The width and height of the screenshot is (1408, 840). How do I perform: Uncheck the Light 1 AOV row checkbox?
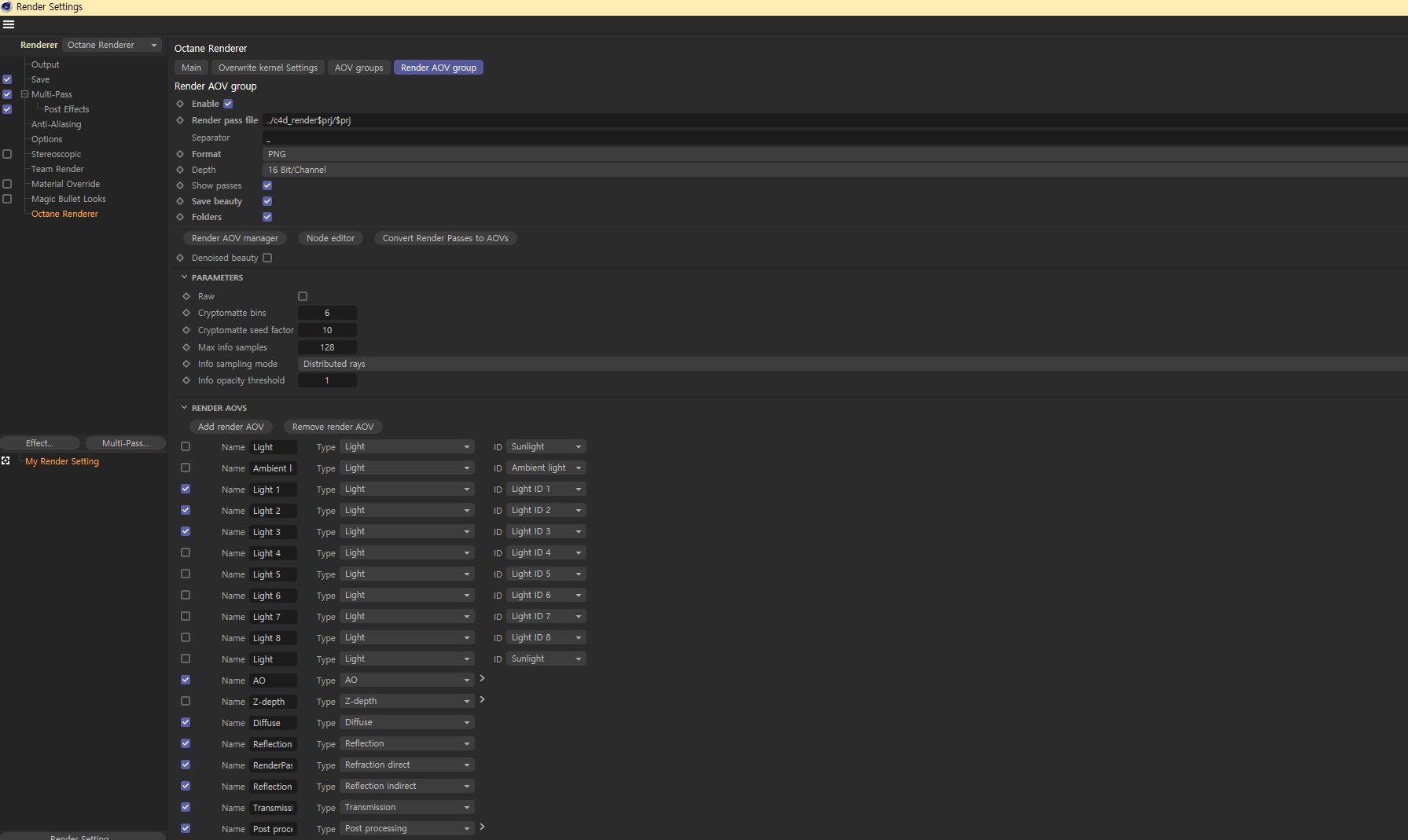coord(186,489)
